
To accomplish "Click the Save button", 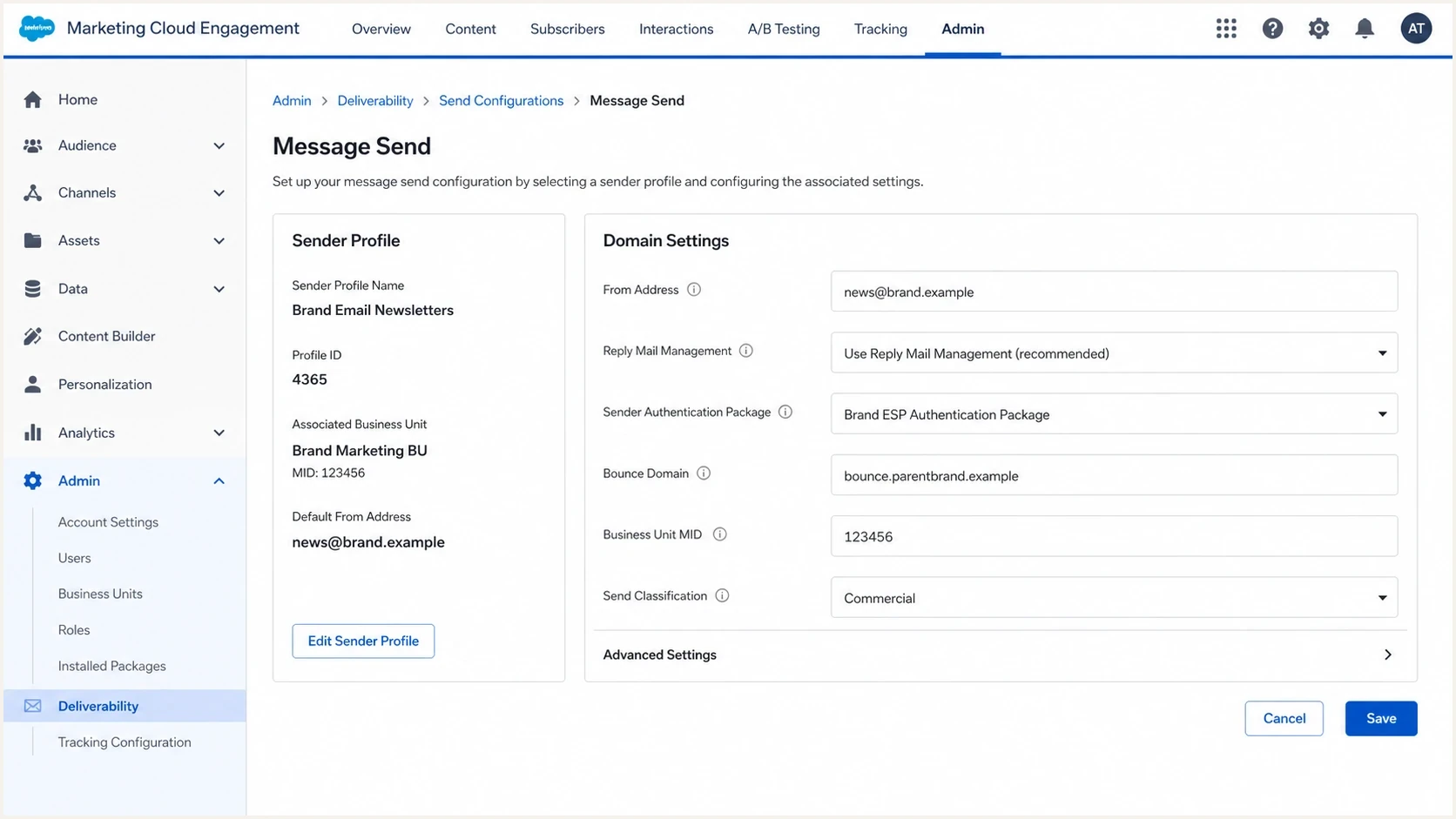I will click(x=1381, y=718).
